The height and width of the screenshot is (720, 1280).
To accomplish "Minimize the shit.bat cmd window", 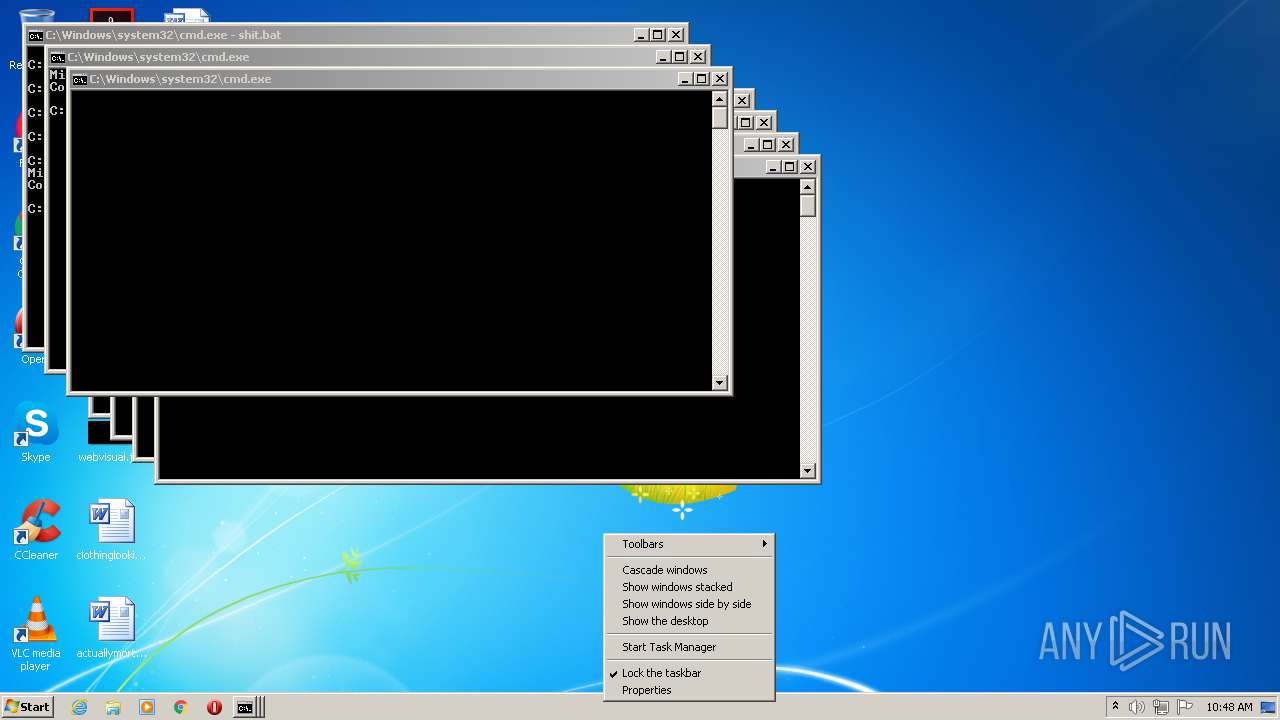I will click(642, 35).
